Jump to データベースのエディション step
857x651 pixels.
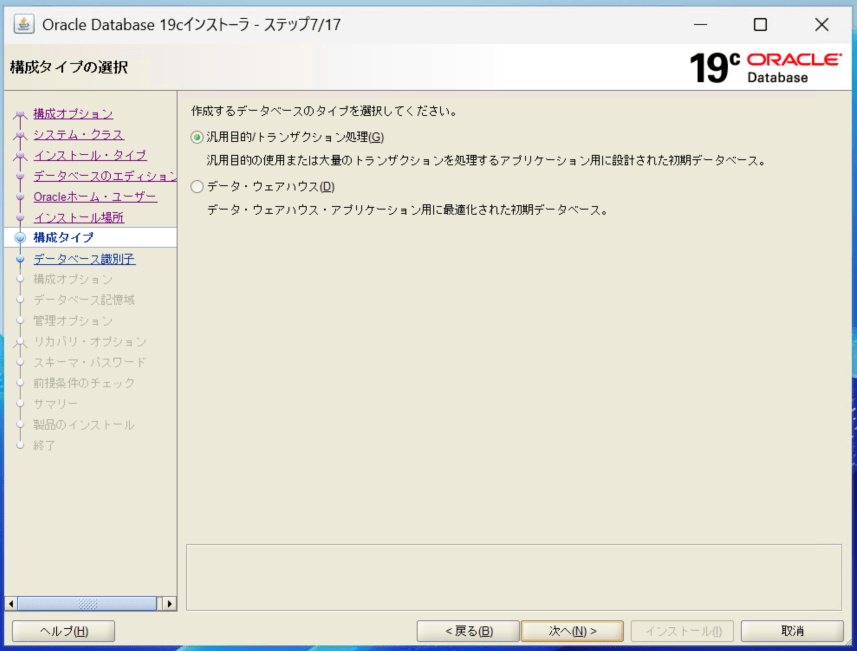(x=104, y=176)
